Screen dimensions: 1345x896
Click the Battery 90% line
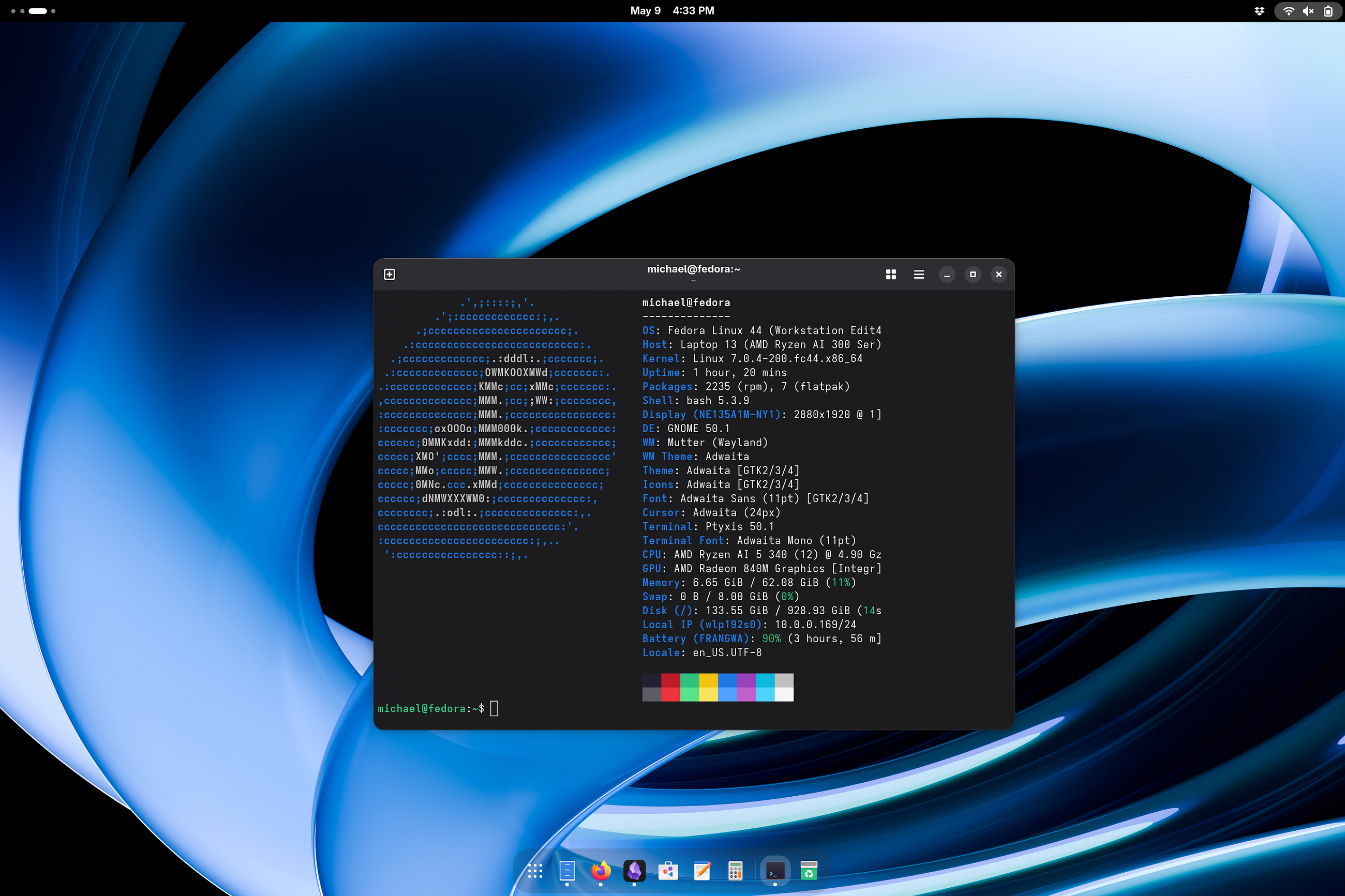761,639
